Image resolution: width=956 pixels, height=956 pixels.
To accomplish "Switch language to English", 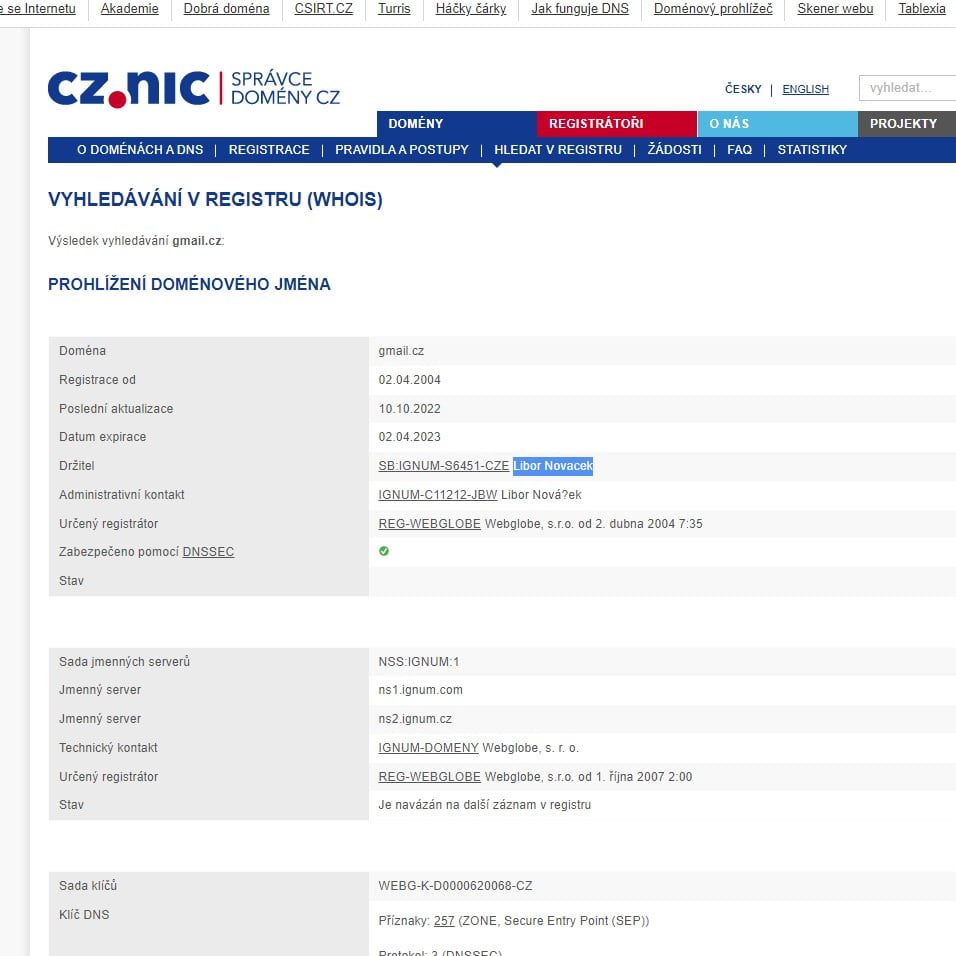I will (805, 89).
